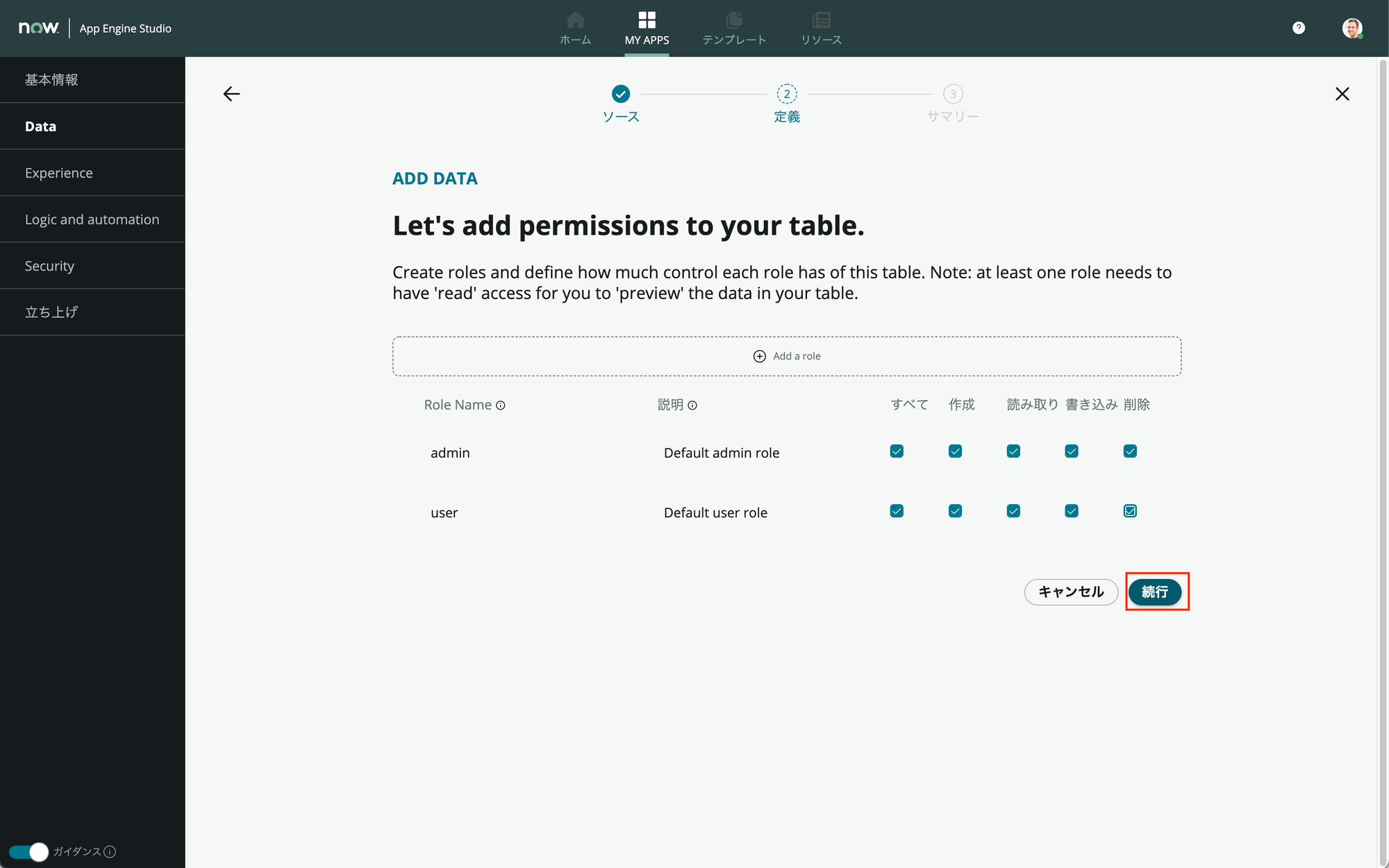The width and height of the screenshot is (1389, 868).
Task: Click the 続行 continue button
Action: pos(1155,592)
